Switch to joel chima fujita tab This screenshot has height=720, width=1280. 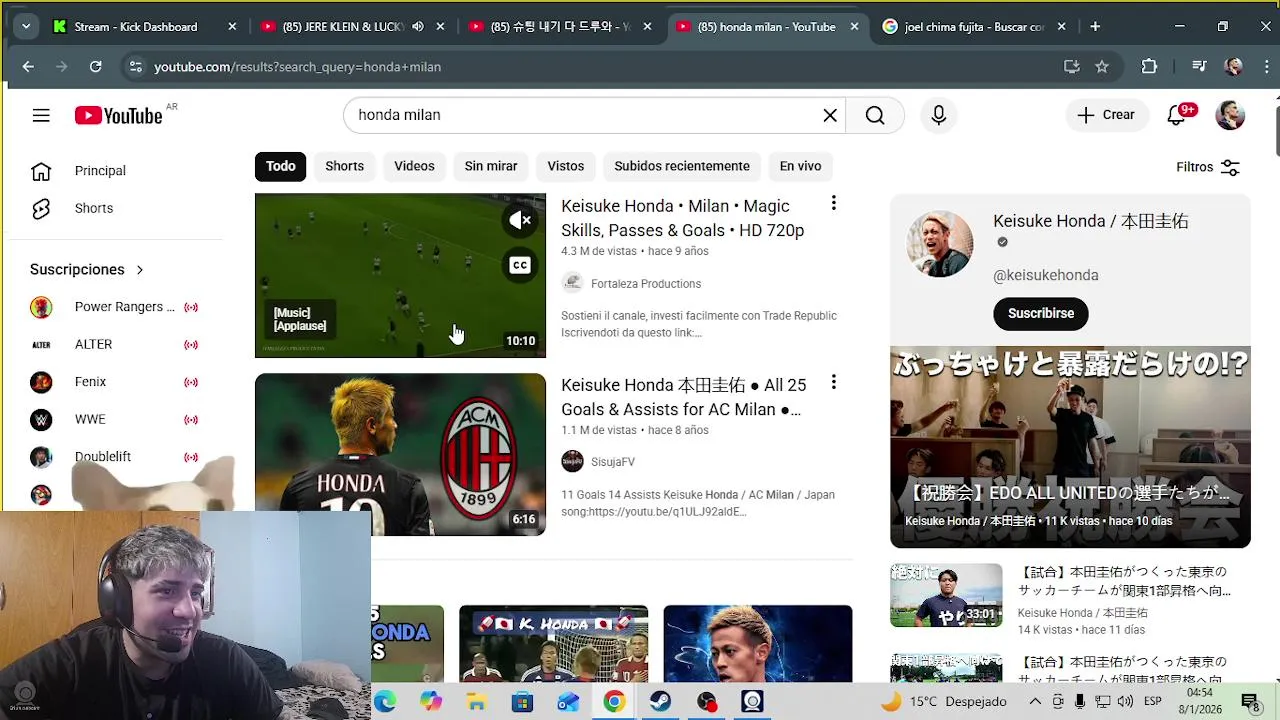coord(975,27)
